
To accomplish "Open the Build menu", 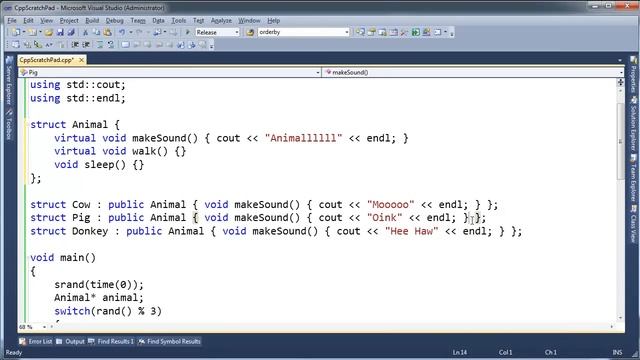I will [92, 20].
